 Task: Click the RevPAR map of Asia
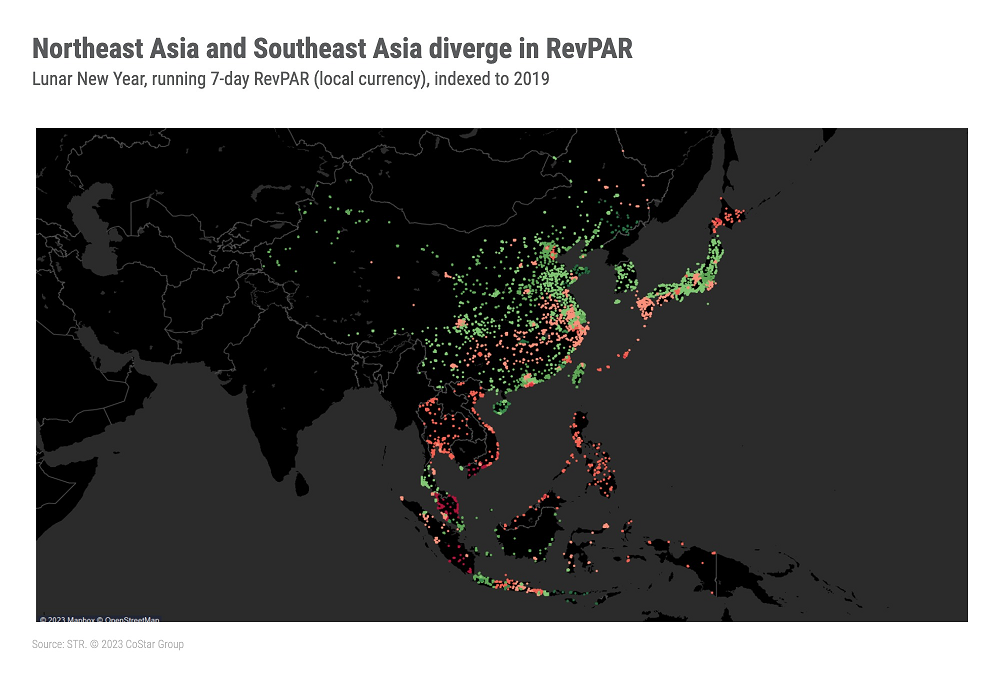(502, 375)
